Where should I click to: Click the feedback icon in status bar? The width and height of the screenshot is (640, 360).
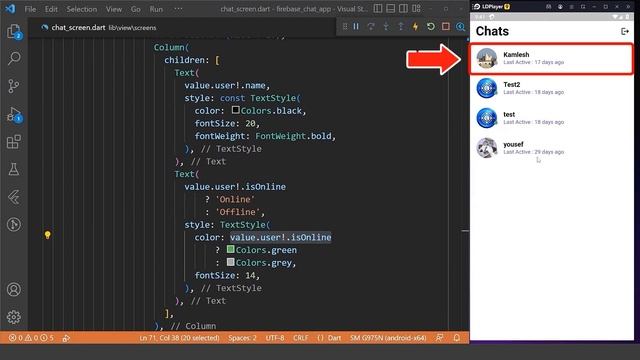[439, 338]
